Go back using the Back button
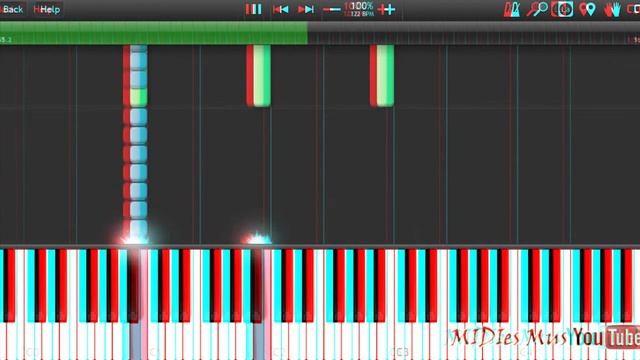Viewport: 640px width, 360px height. [x=12, y=9]
